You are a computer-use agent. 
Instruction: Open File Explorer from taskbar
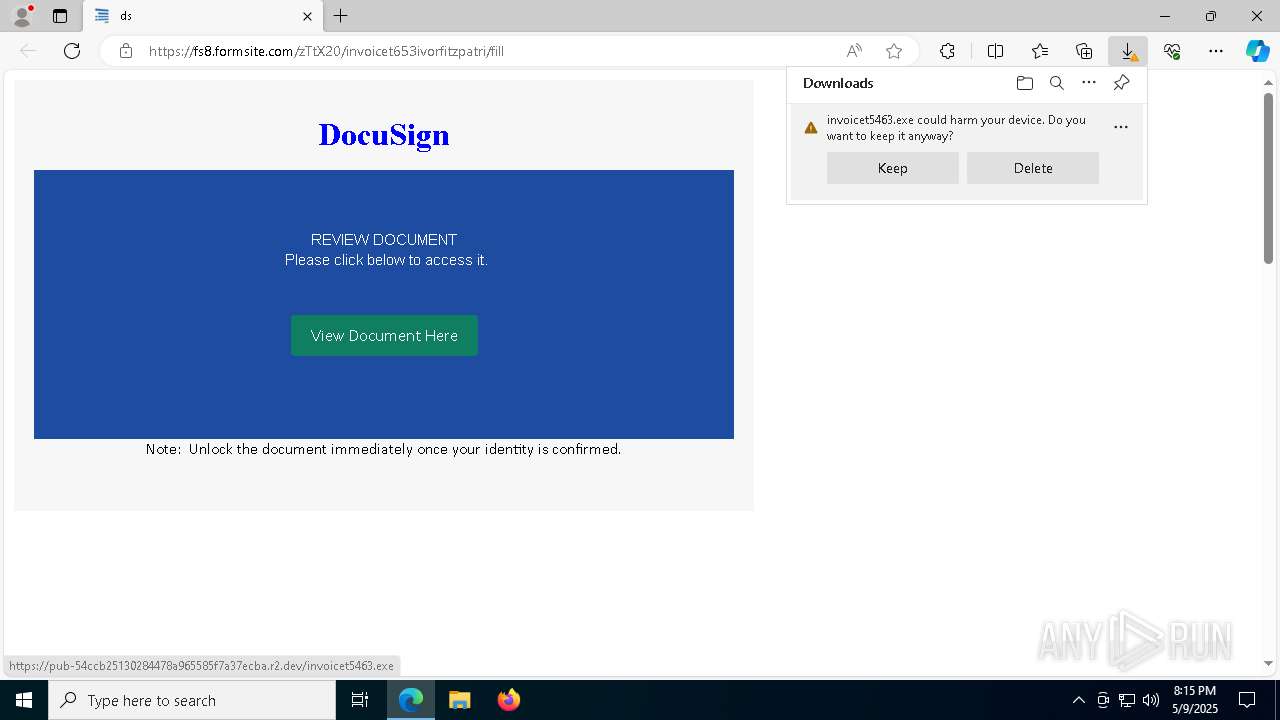click(460, 700)
